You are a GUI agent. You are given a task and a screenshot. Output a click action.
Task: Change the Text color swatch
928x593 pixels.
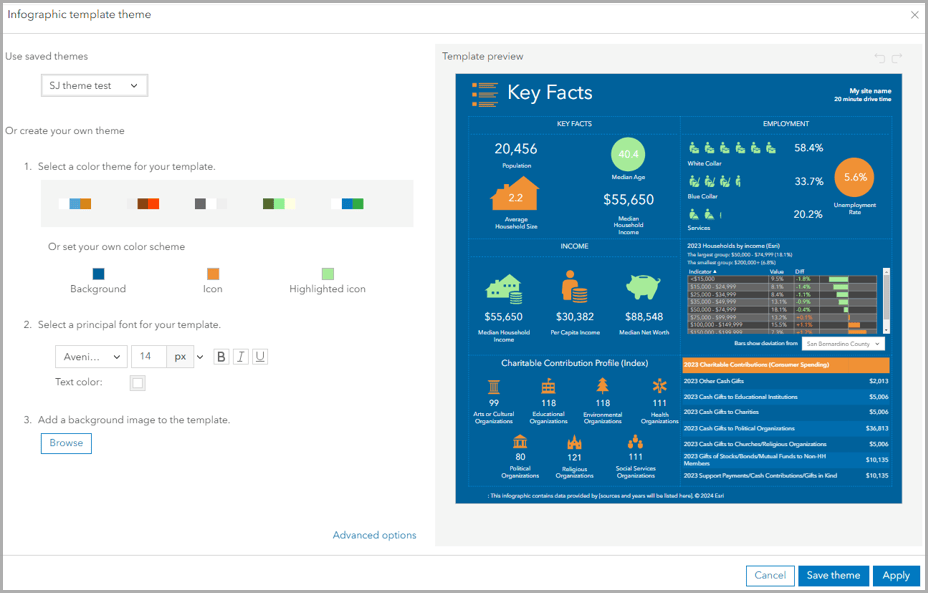click(137, 383)
